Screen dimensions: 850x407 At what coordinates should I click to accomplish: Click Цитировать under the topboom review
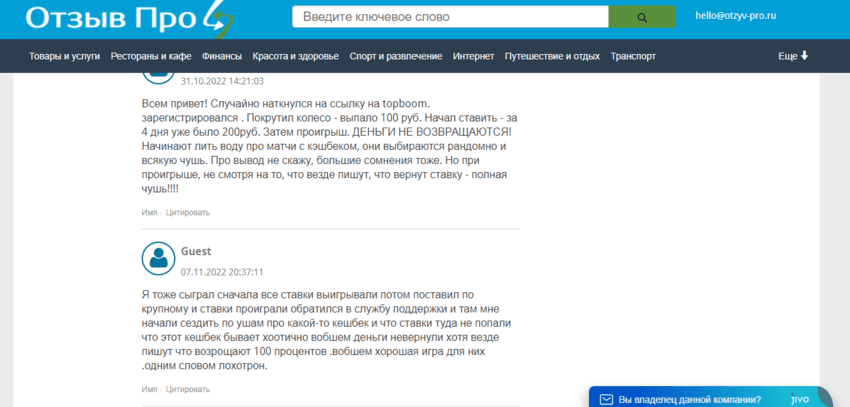coord(188,212)
